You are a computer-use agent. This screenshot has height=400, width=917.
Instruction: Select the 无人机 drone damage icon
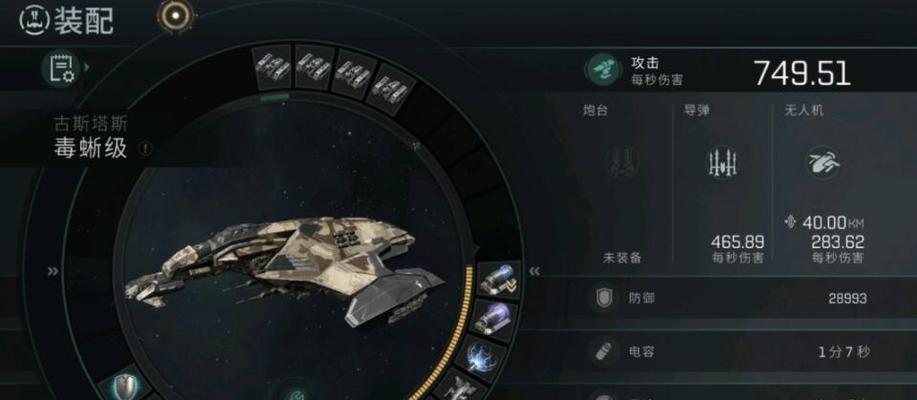coord(823,162)
